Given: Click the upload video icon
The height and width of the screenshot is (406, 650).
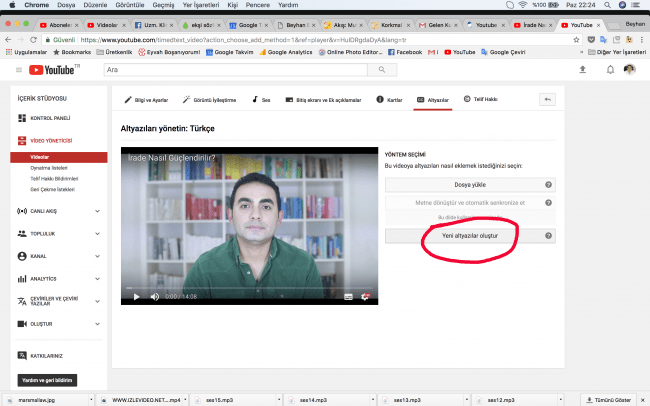Looking at the screenshot, I should 583,70.
